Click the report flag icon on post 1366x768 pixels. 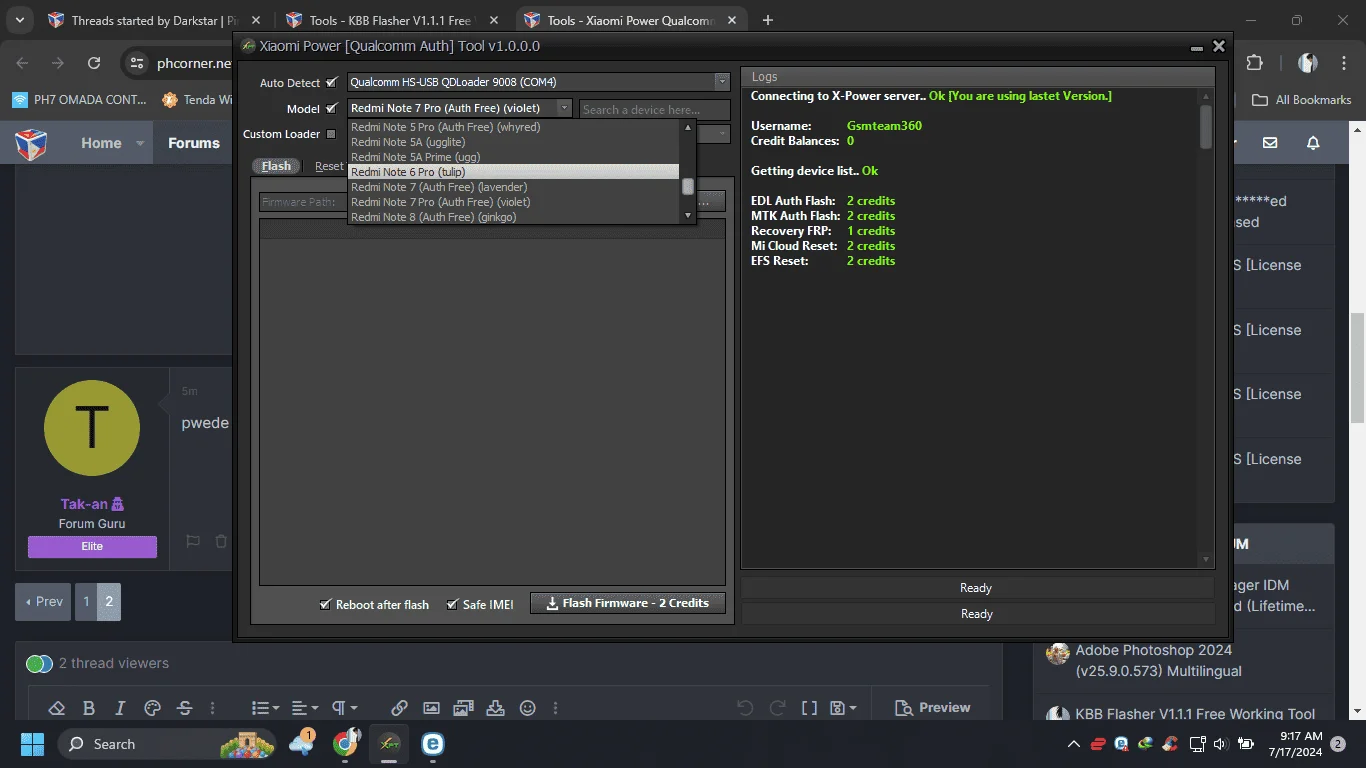coord(193,541)
